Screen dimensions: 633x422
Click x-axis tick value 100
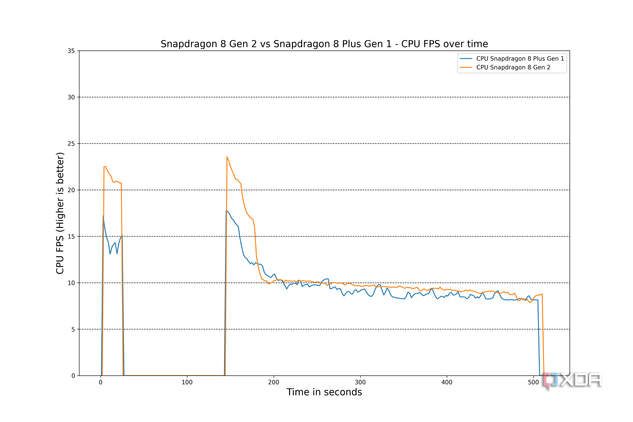coord(187,382)
